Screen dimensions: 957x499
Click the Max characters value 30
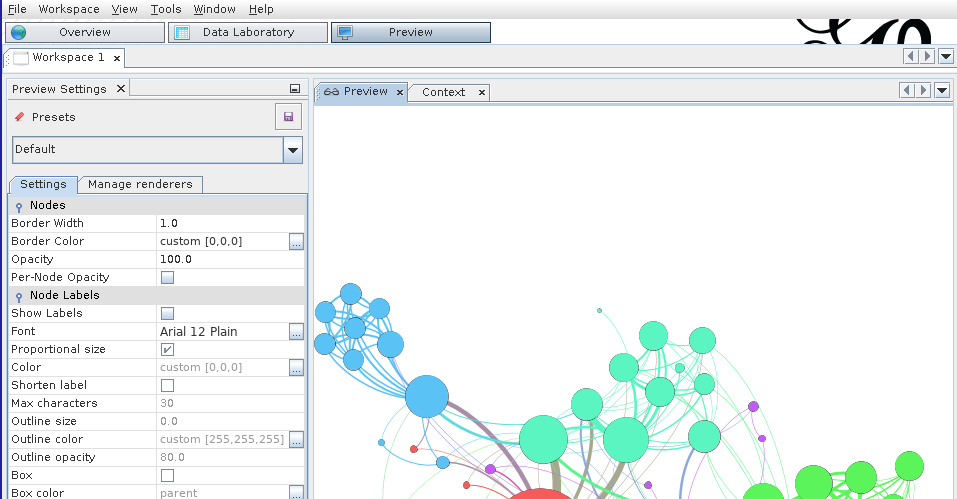tap(230, 403)
